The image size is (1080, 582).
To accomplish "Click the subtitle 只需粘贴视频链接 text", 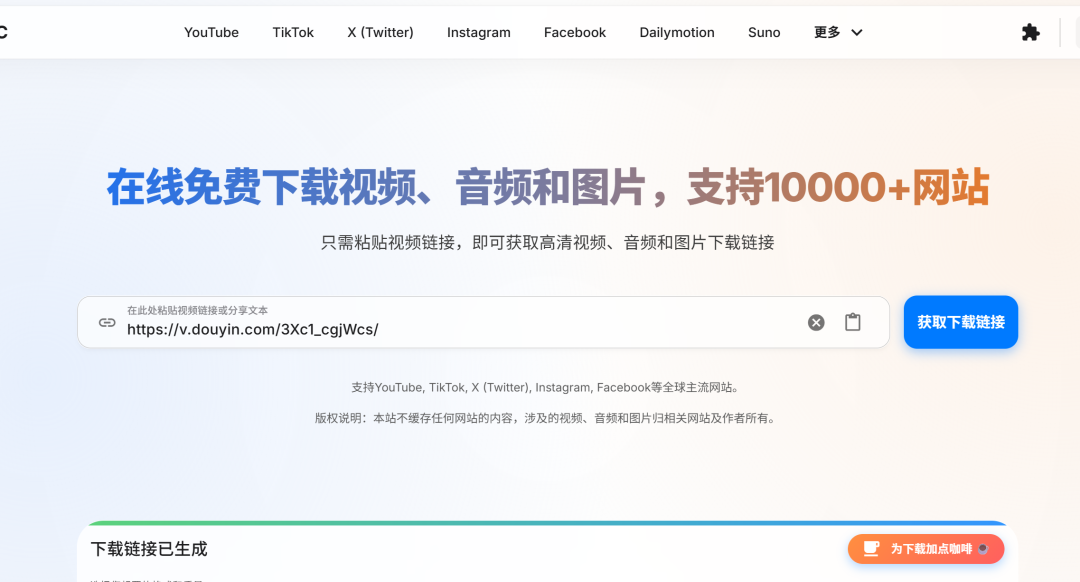I will tap(548, 242).
